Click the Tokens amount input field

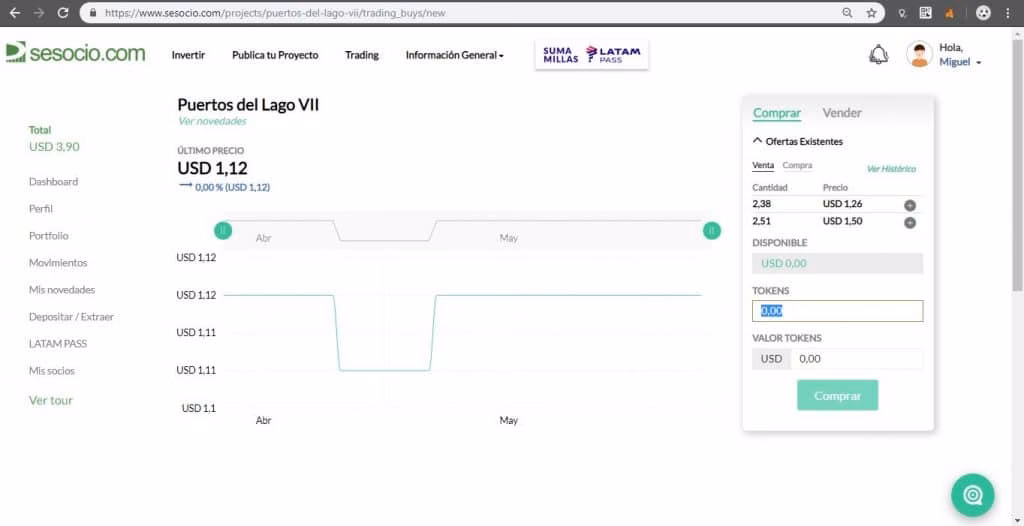click(x=837, y=311)
